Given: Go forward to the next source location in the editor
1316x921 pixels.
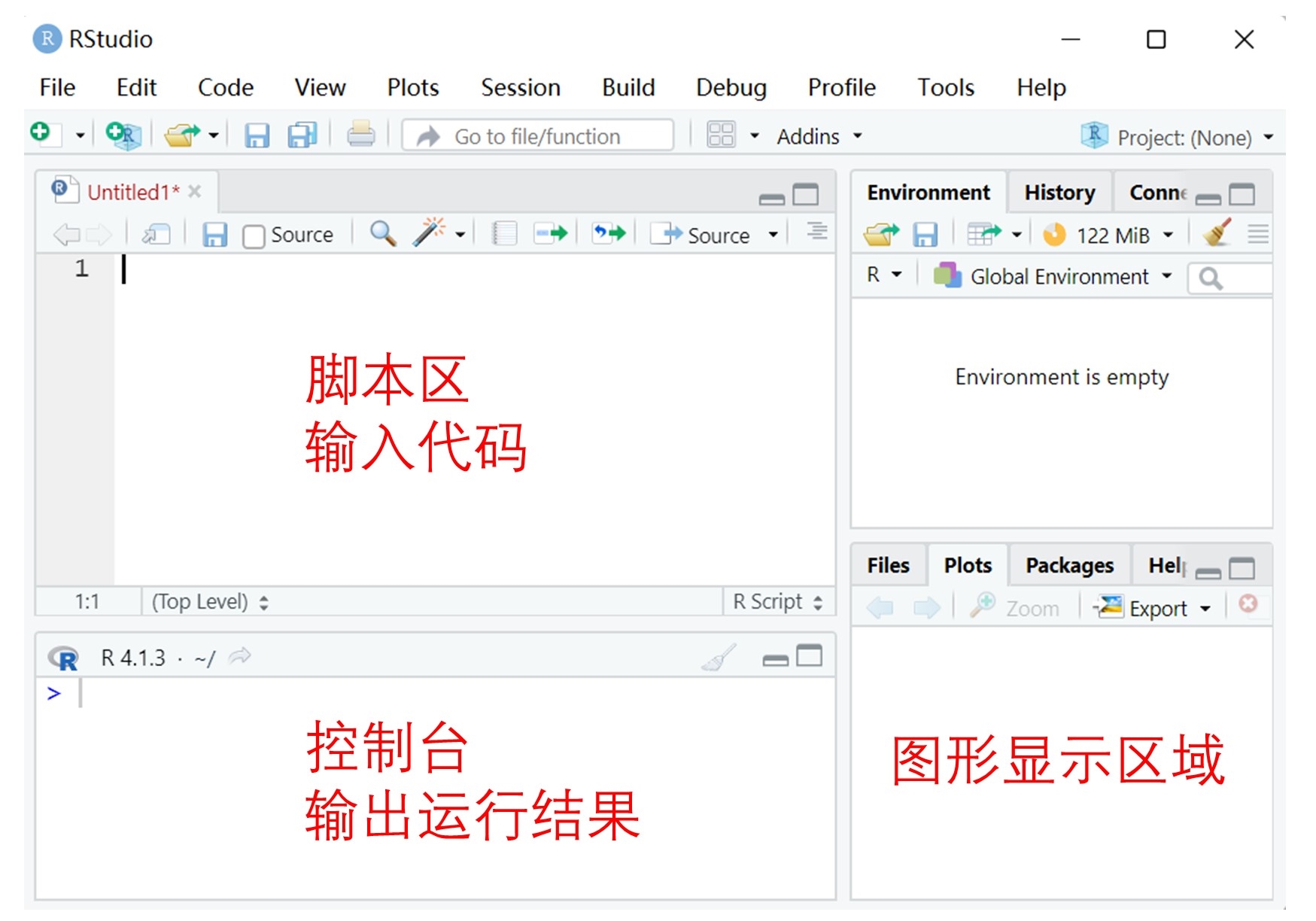Looking at the screenshot, I should click(98, 235).
